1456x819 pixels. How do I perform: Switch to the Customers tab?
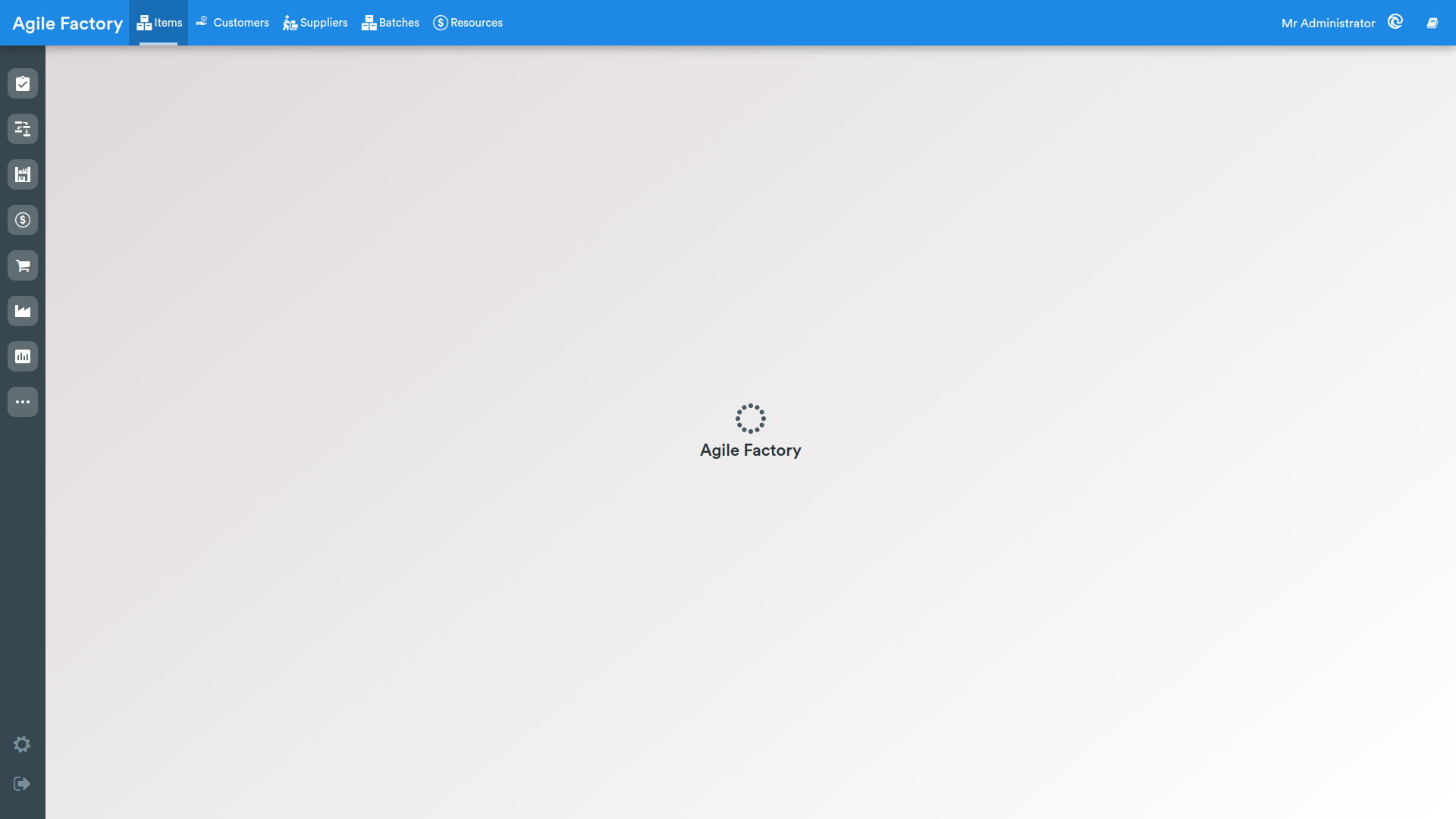pyautogui.click(x=232, y=23)
